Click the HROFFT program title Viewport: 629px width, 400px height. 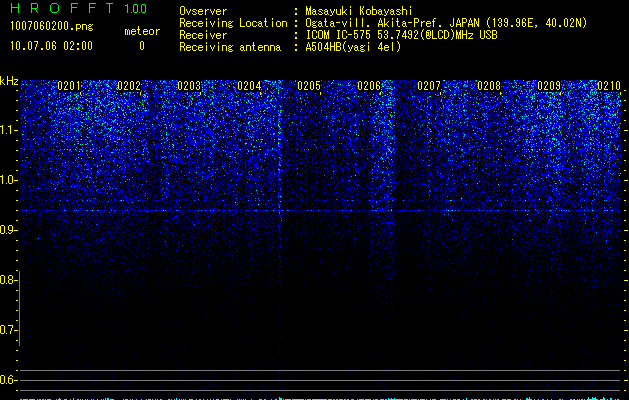pyautogui.click(x=62, y=8)
